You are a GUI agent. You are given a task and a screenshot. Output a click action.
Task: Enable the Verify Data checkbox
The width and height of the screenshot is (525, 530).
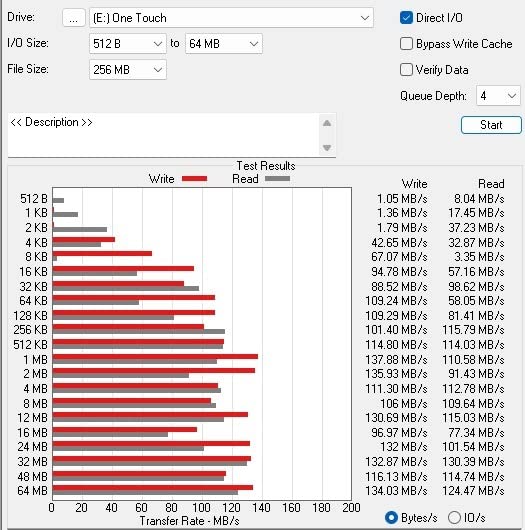coord(406,70)
